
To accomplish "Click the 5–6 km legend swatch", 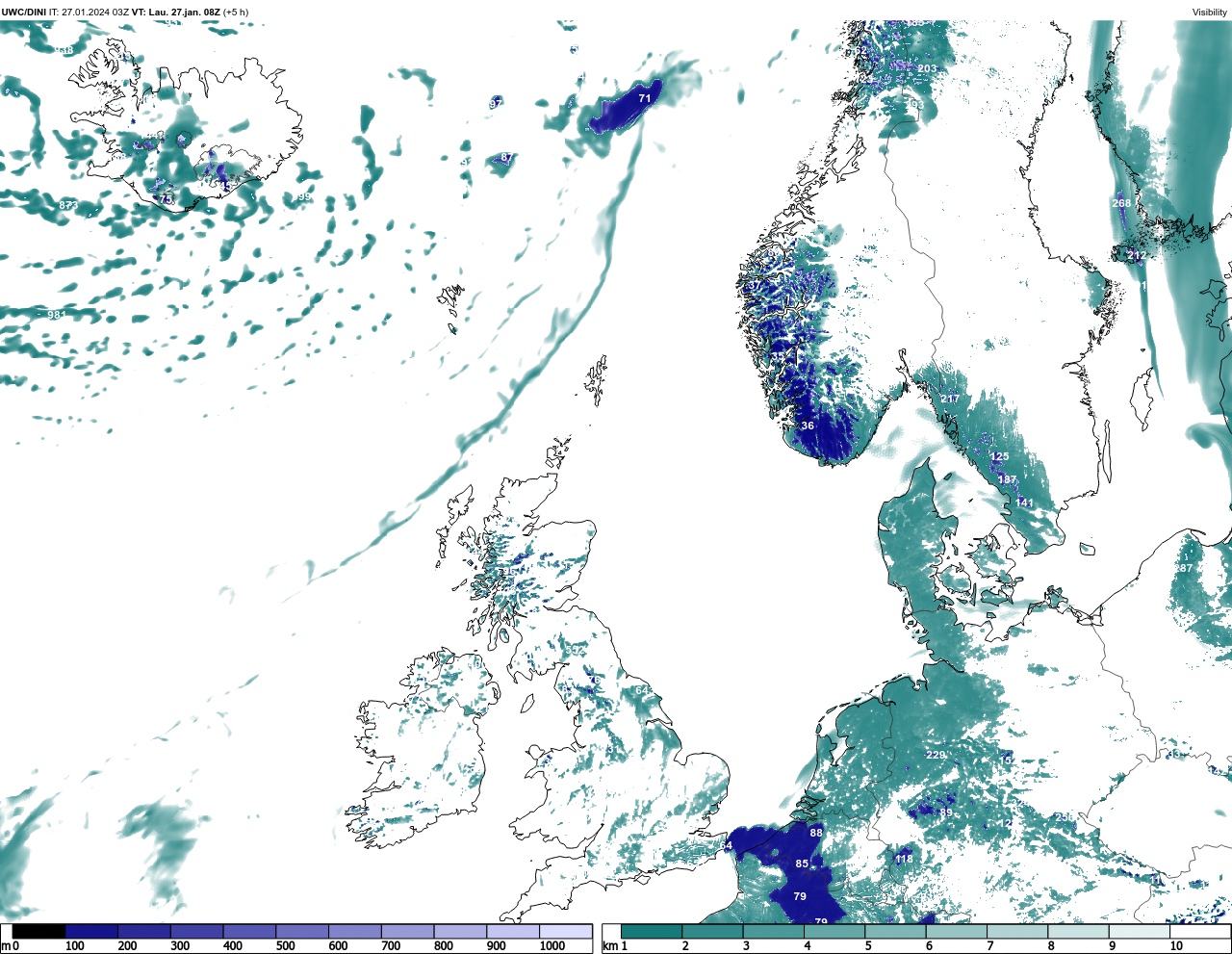I will (894, 931).
